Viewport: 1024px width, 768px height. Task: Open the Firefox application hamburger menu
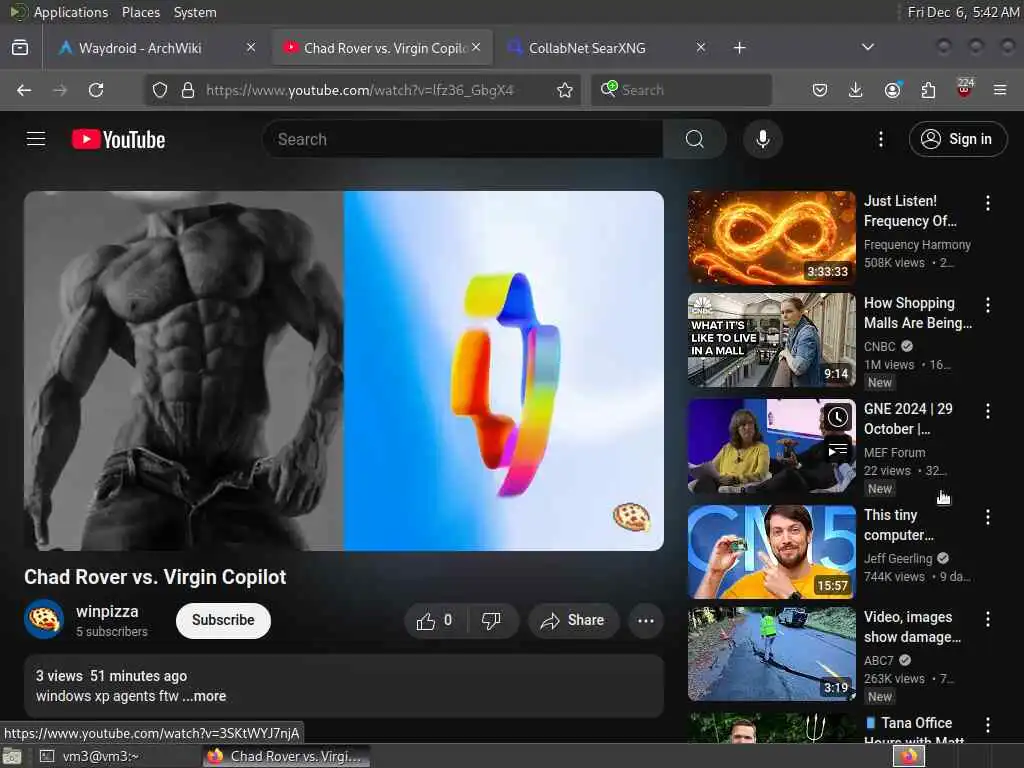click(x=1000, y=90)
